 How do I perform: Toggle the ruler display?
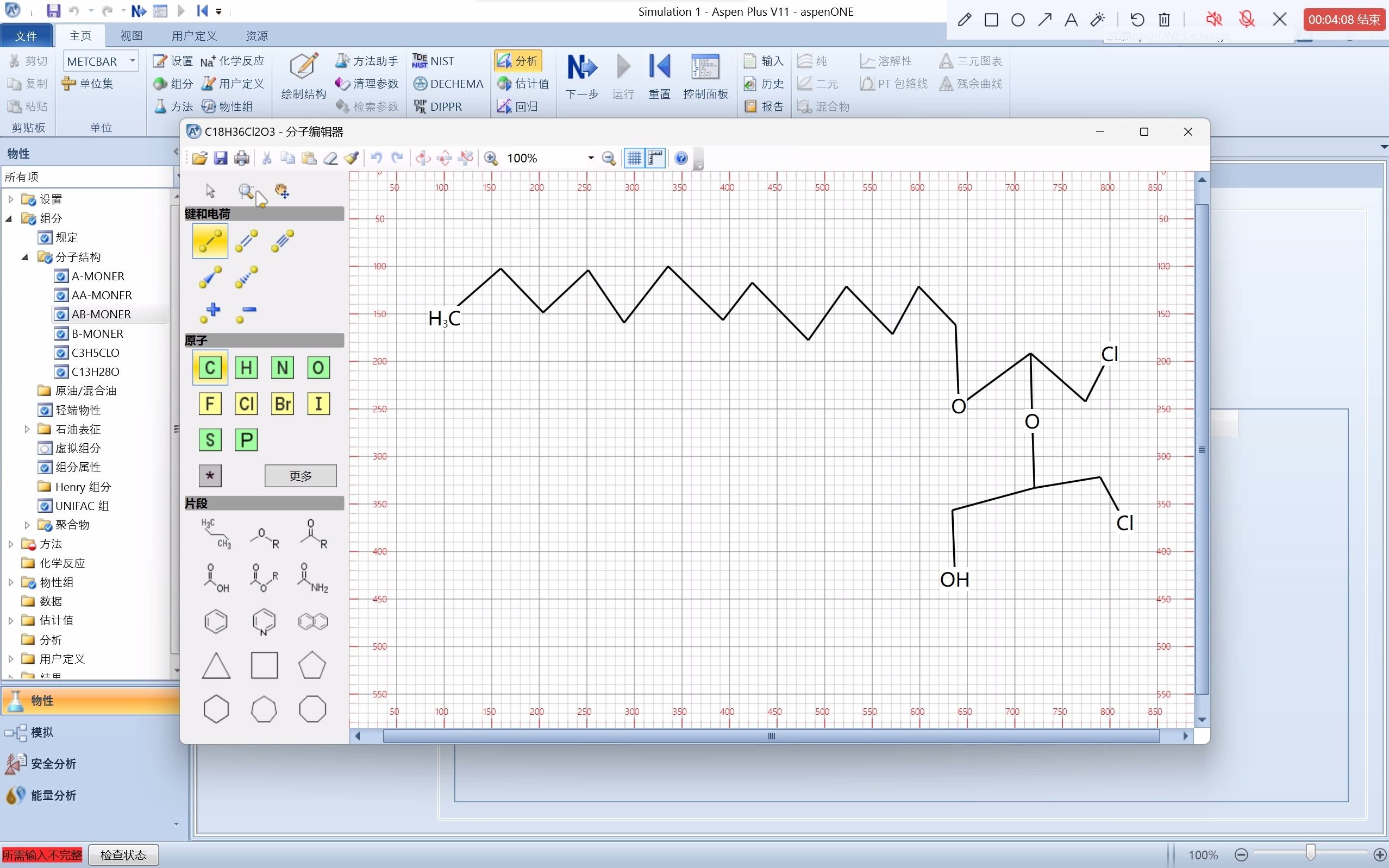coord(655,158)
